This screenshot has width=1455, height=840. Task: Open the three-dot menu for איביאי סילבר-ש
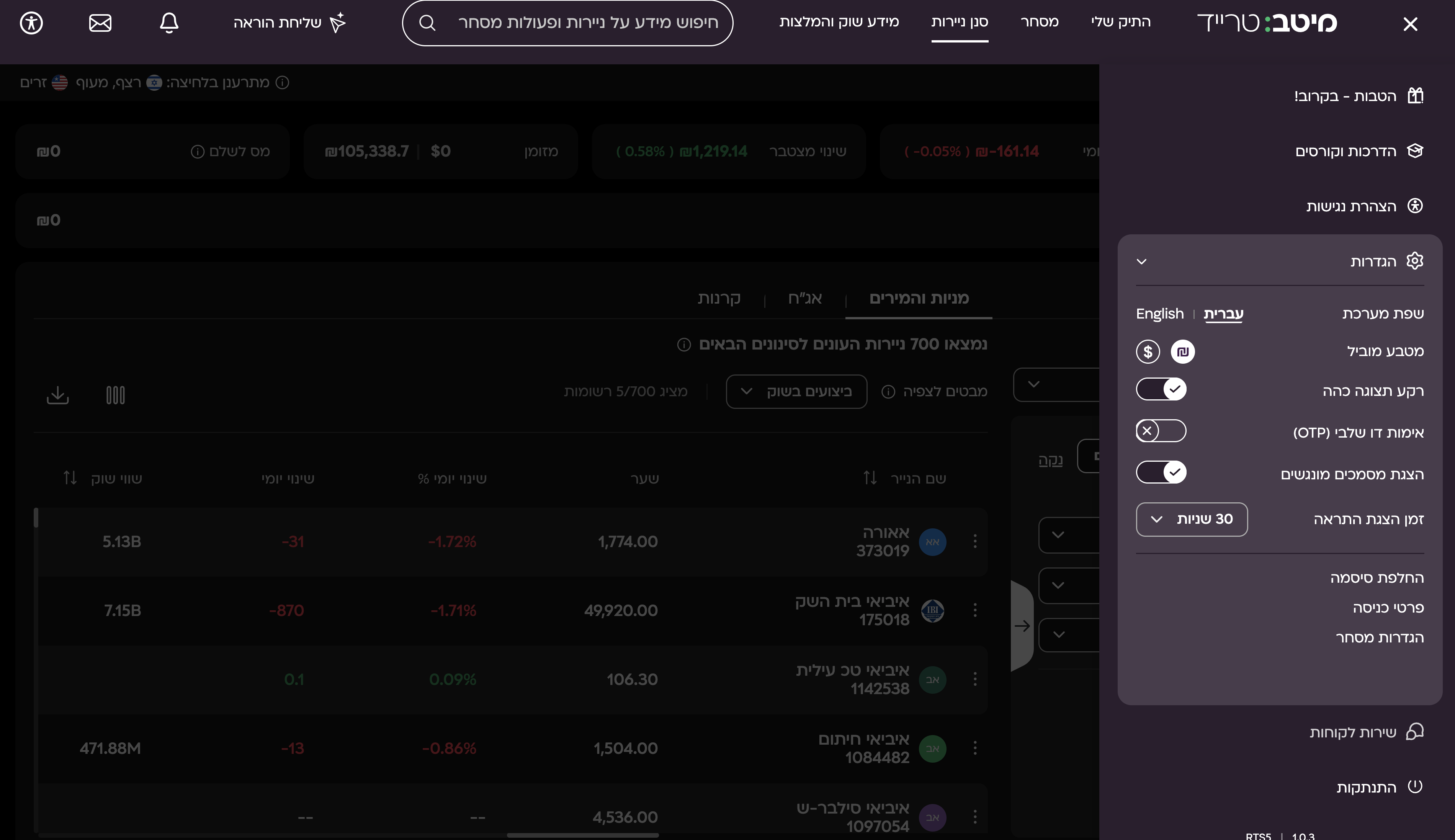click(975, 816)
